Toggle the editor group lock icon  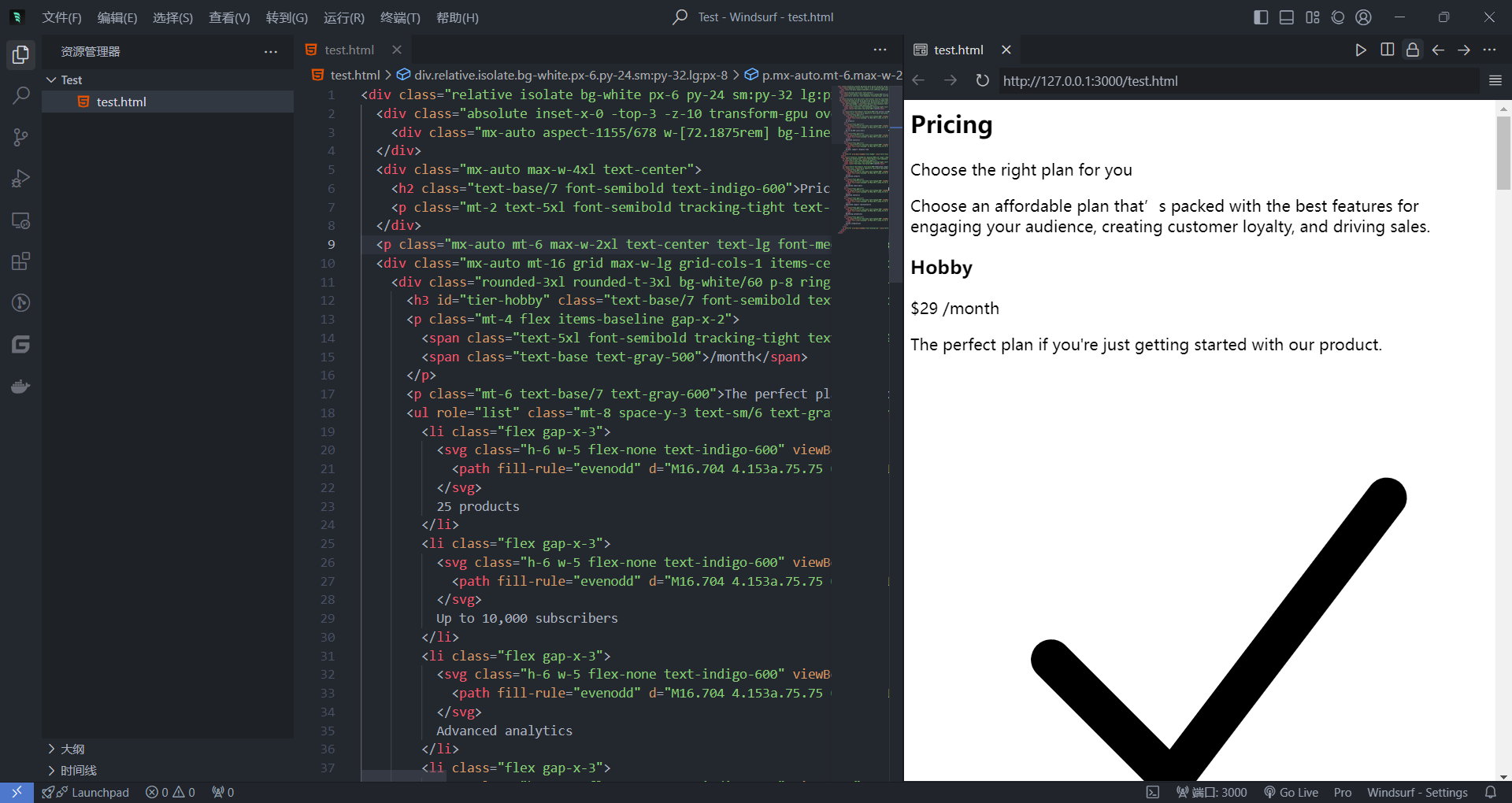[1413, 50]
